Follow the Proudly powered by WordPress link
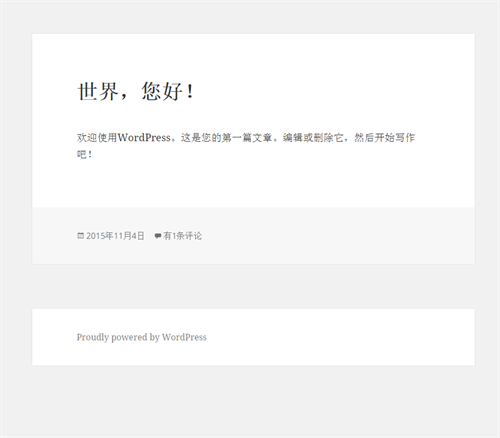The width and height of the screenshot is (500, 438). pyautogui.click(x=142, y=337)
